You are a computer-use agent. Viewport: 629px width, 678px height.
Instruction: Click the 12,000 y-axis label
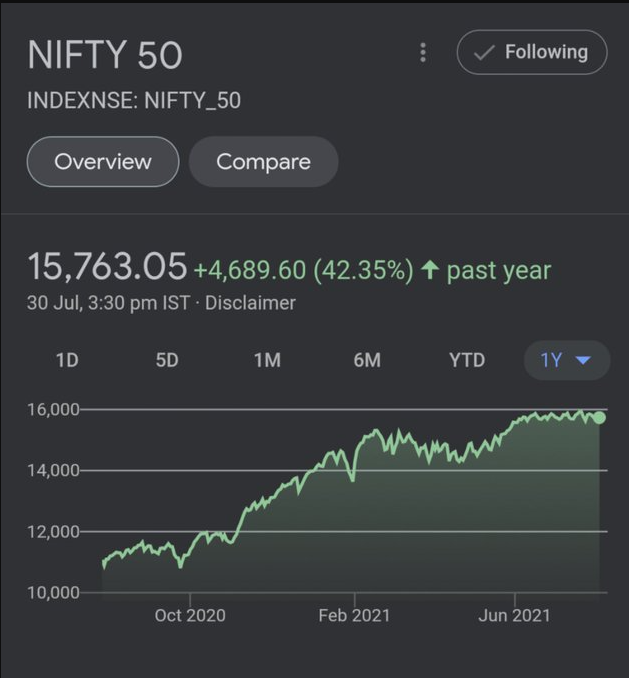(x=54, y=531)
